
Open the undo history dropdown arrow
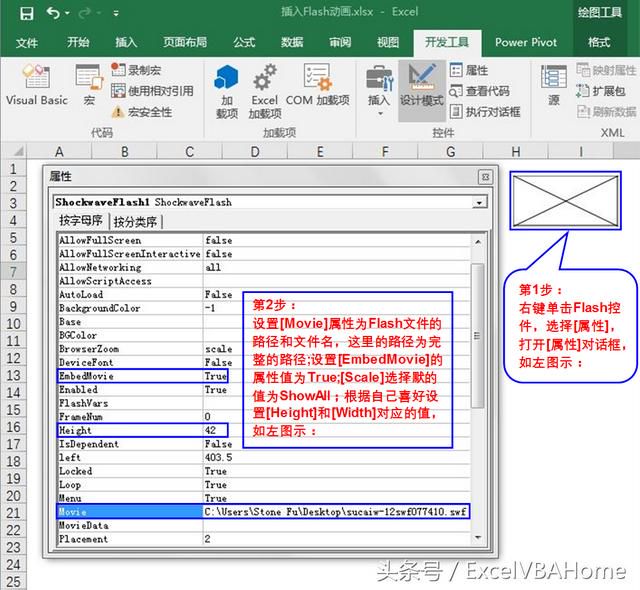click(x=67, y=14)
